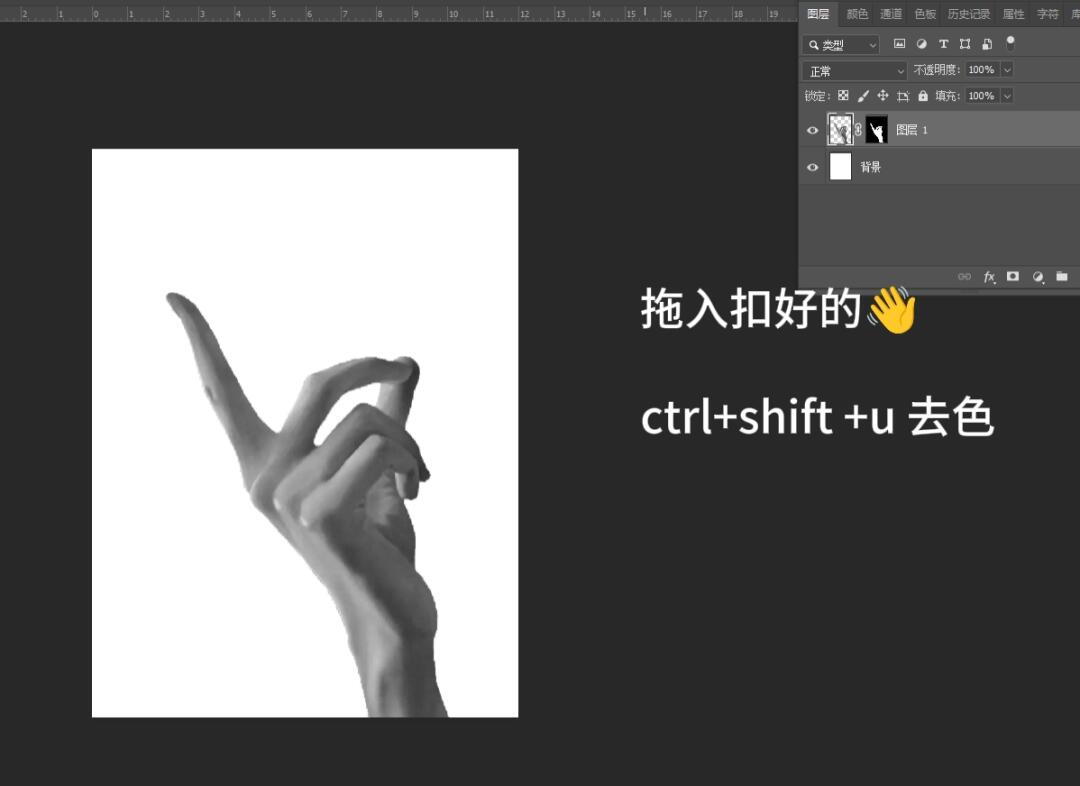Lock position move-arrows icon
This screenshot has height=786, width=1080.
(883, 96)
